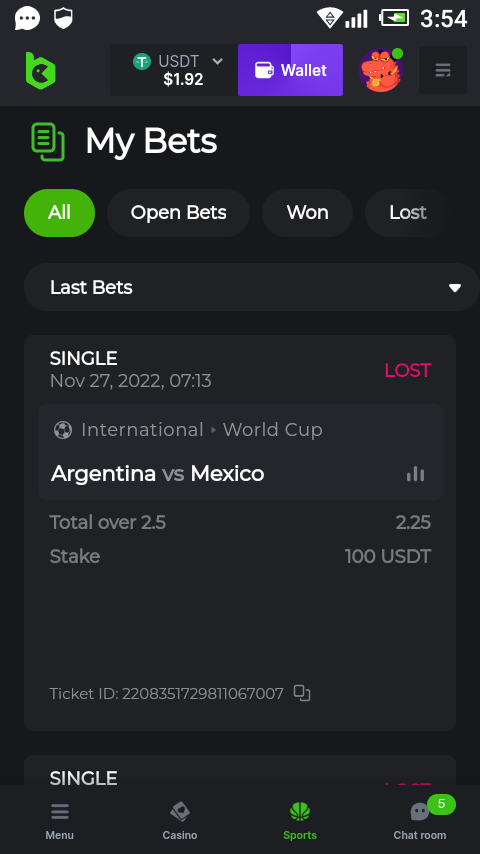Tap the Sports basketball icon
The height and width of the screenshot is (854, 480).
click(x=300, y=812)
